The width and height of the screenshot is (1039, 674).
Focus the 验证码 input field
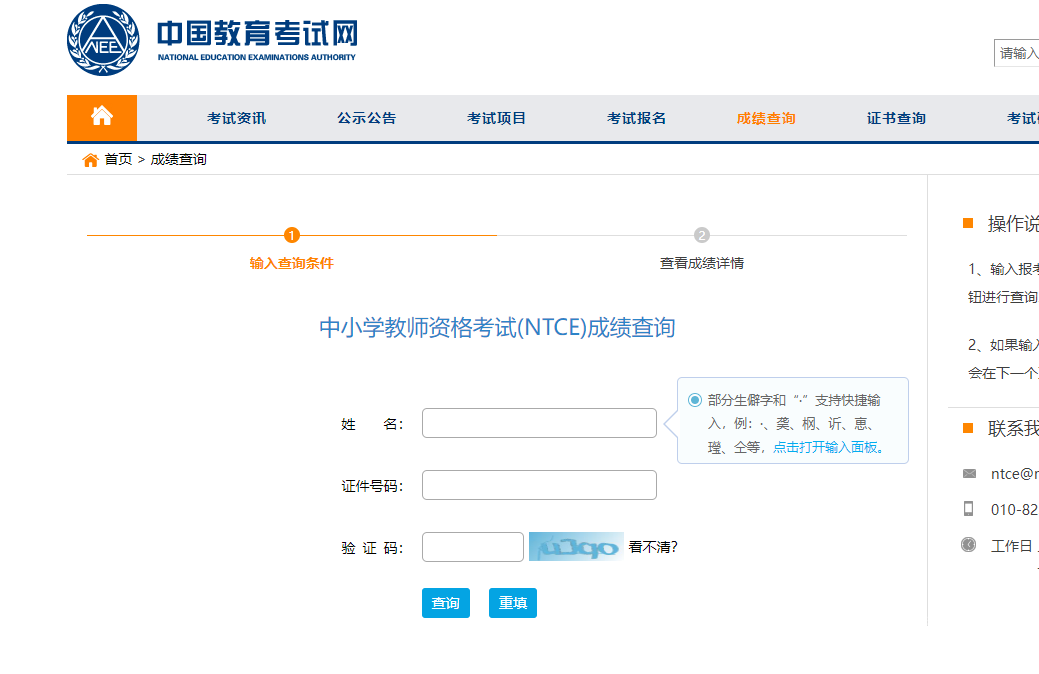point(473,547)
